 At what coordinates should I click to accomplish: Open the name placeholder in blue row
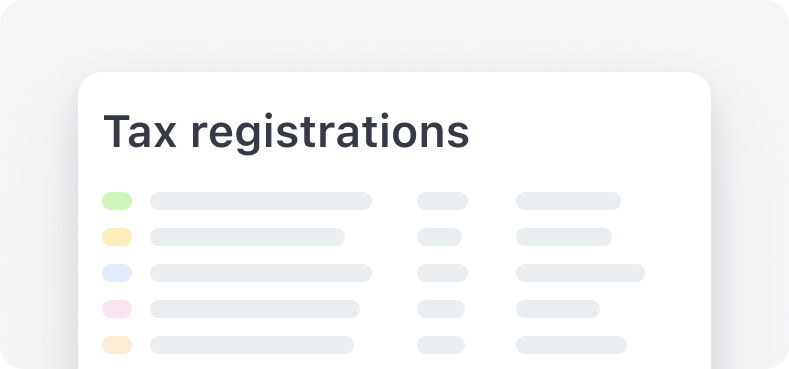[x=261, y=273]
